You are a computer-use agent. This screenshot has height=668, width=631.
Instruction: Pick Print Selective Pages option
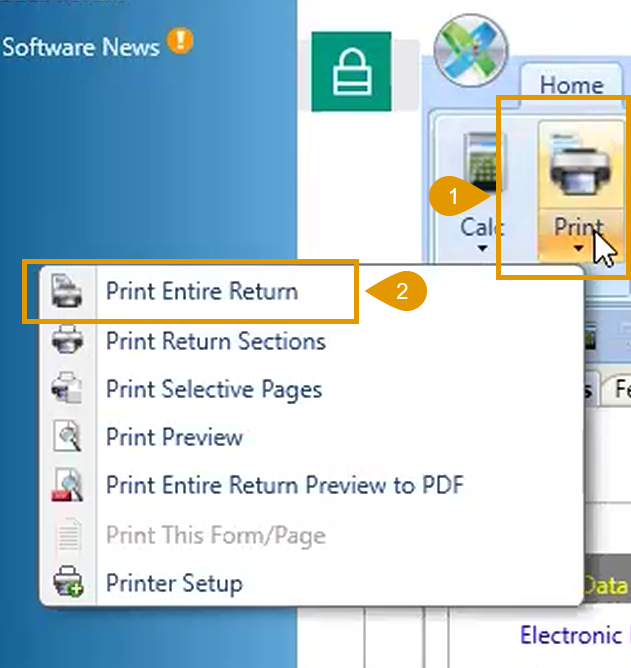coord(213,389)
